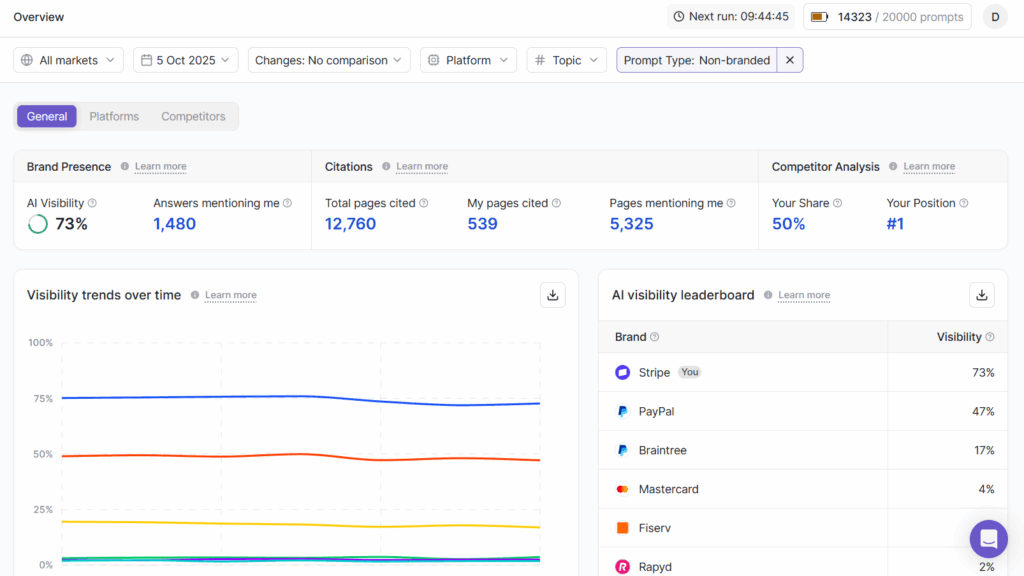Click the info icon beside Your Position
The width and height of the screenshot is (1024, 576).
(x=964, y=203)
